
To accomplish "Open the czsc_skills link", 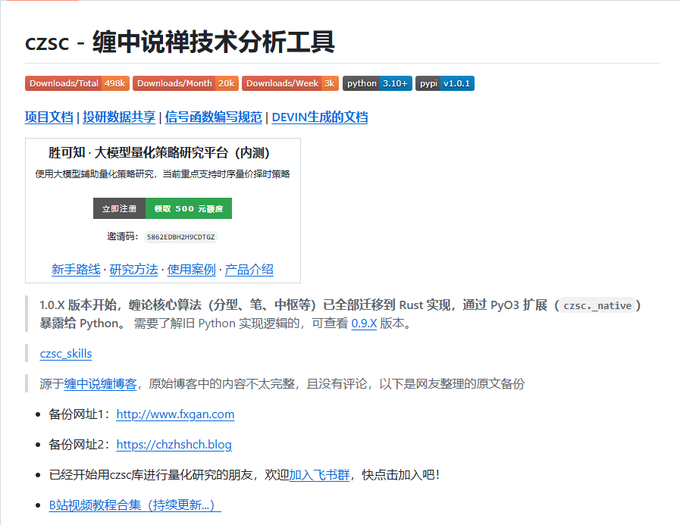I will click(66, 354).
